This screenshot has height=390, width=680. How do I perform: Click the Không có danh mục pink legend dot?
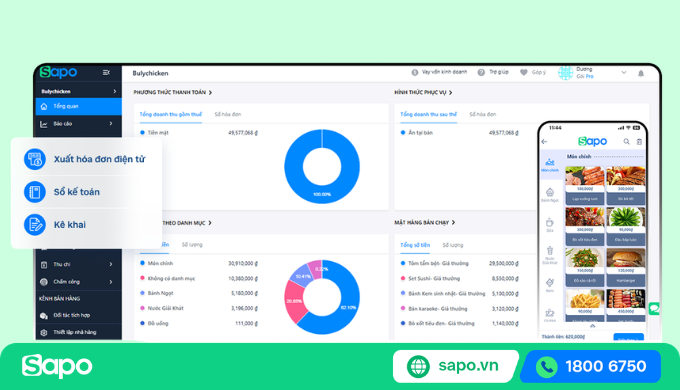[142, 278]
